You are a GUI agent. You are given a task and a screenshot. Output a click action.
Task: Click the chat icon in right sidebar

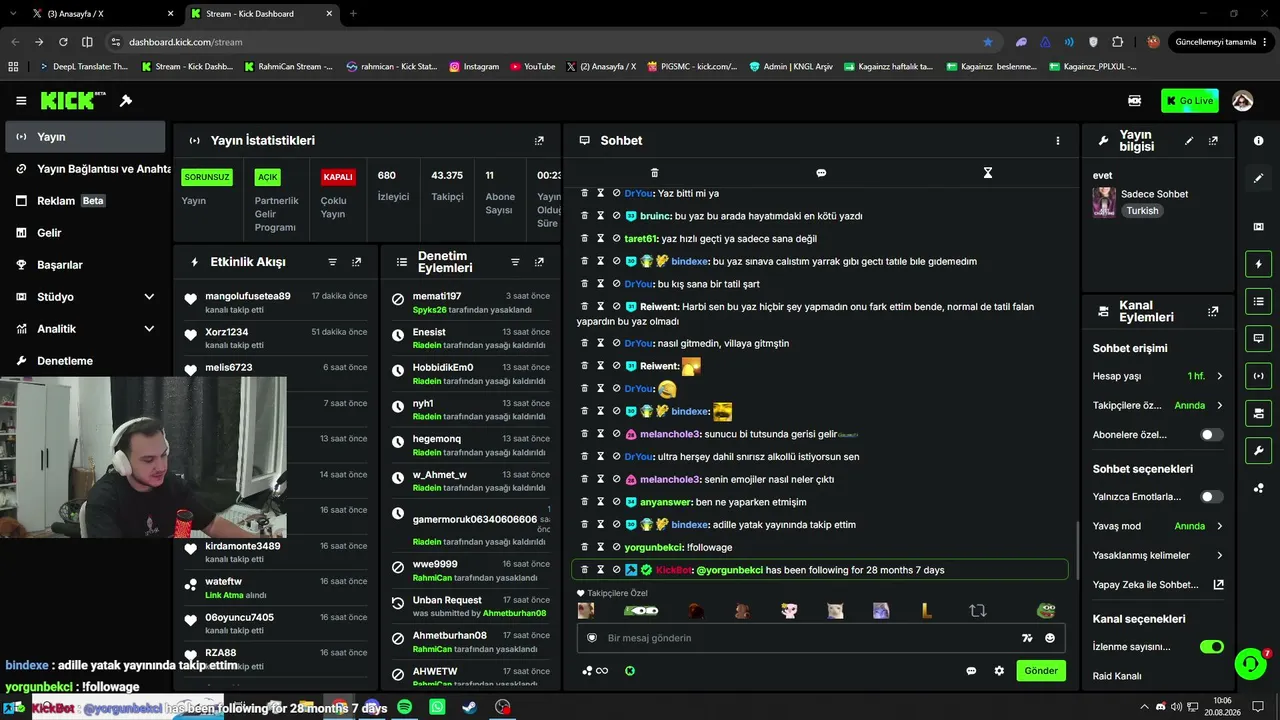coord(1258,338)
